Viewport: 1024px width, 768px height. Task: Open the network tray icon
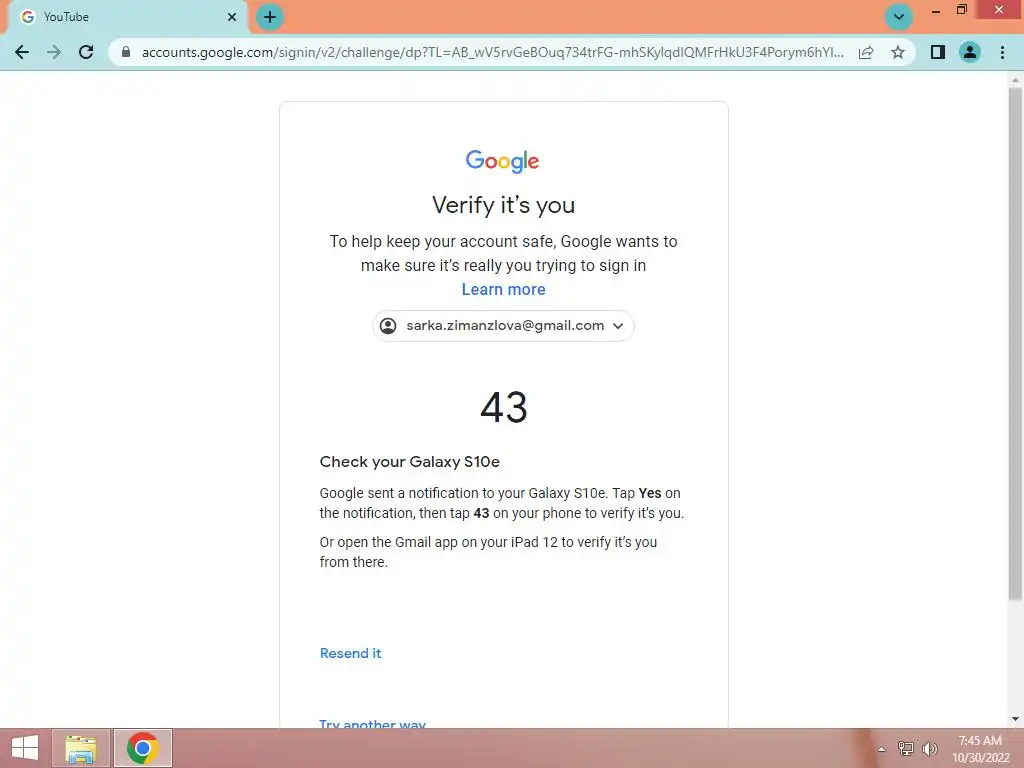pos(906,749)
